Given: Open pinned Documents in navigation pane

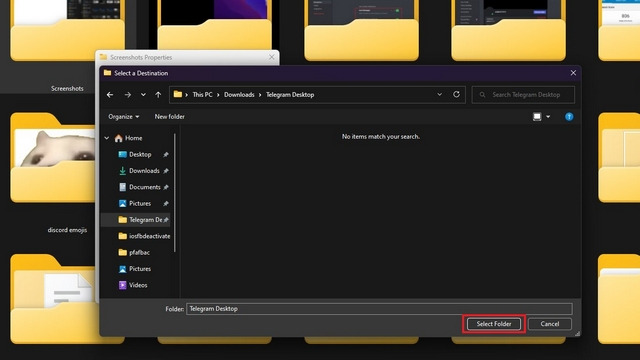Looking at the screenshot, I should tap(139, 187).
